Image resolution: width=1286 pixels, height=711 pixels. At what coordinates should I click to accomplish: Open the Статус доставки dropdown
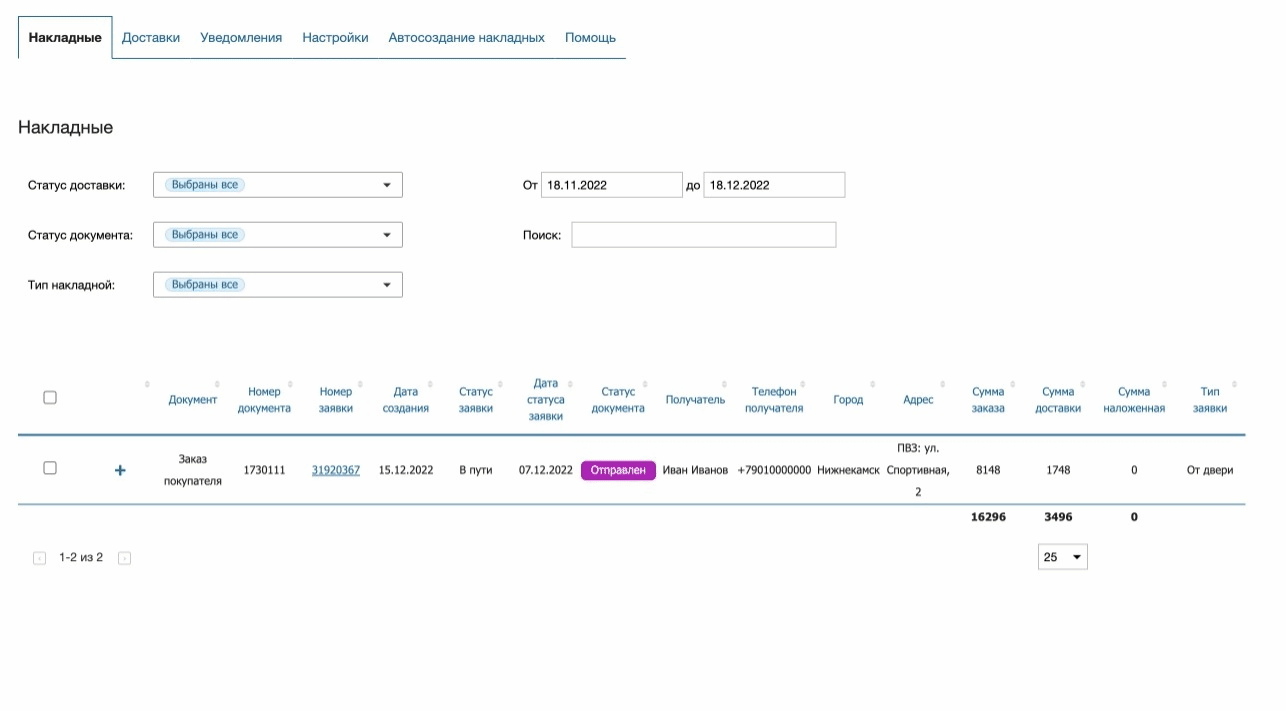(277, 185)
